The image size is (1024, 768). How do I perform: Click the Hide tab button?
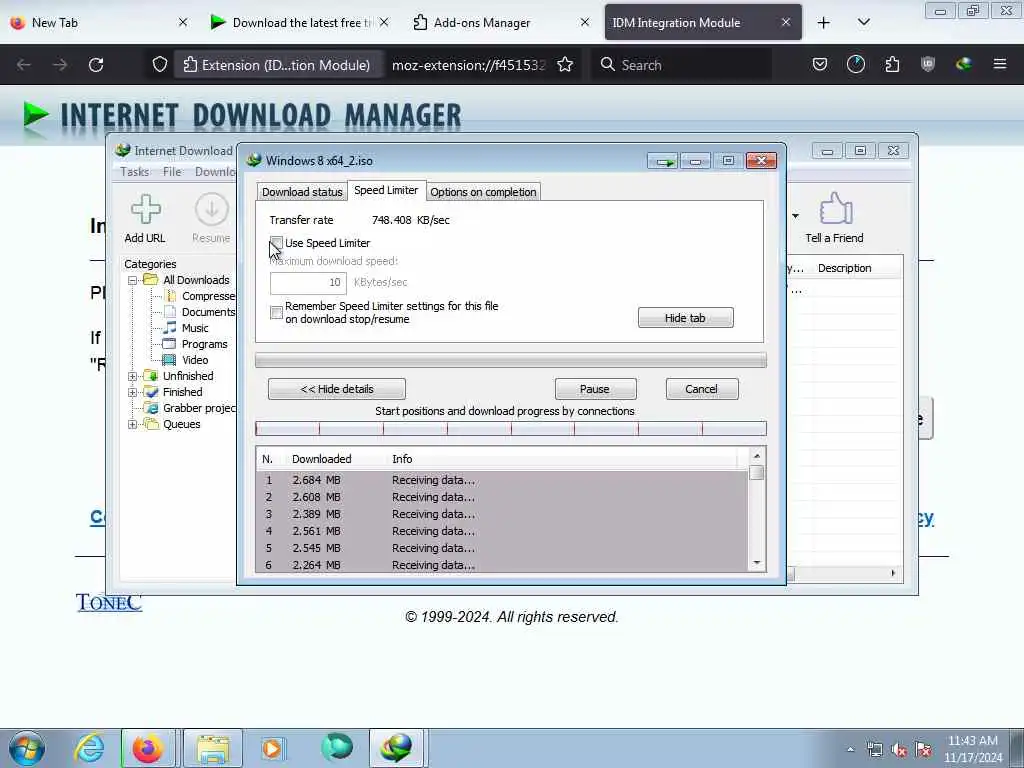685,318
